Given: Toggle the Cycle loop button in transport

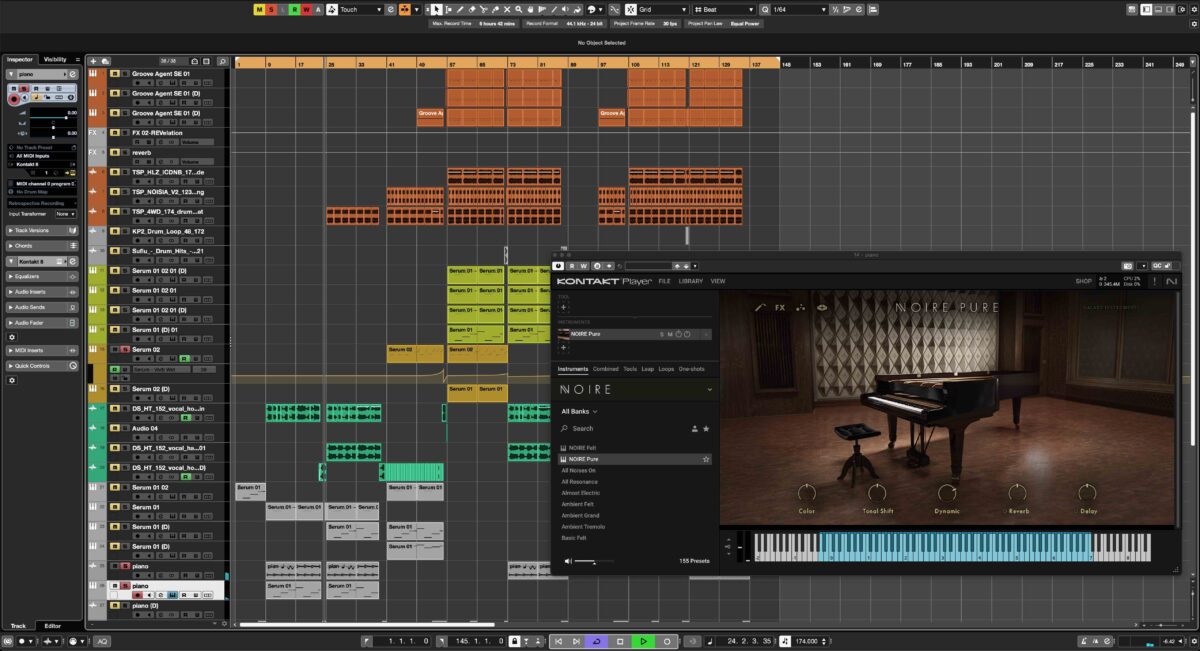Looking at the screenshot, I should click(598, 641).
